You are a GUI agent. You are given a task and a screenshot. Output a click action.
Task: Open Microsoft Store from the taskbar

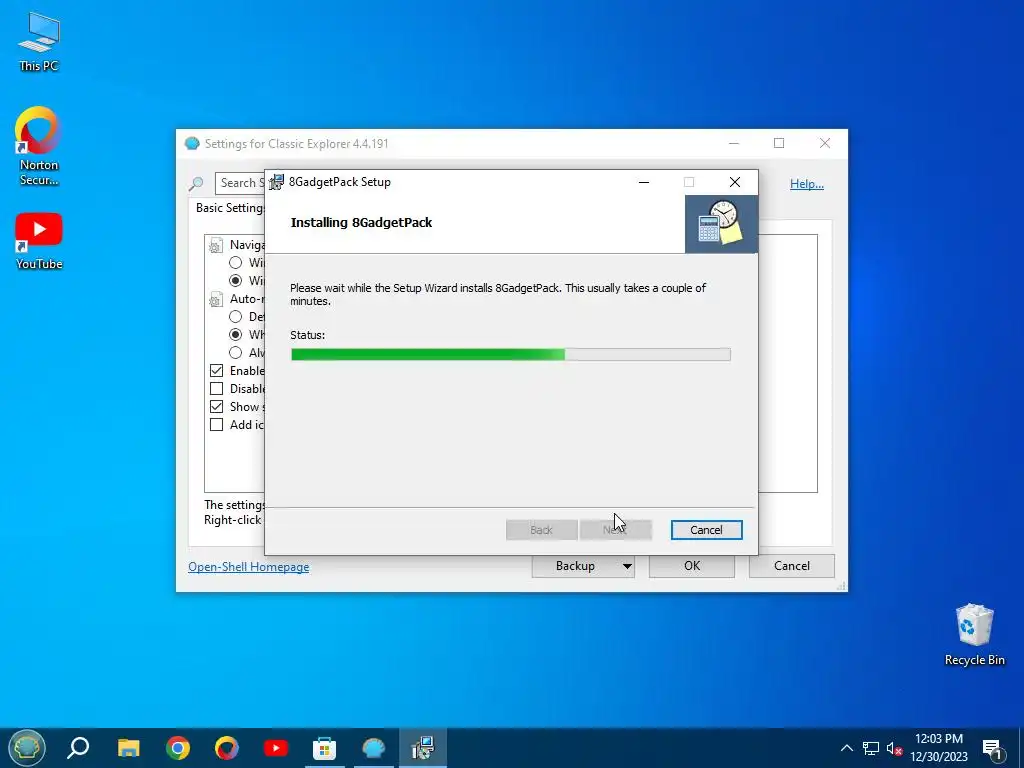[x=325, y=748]
